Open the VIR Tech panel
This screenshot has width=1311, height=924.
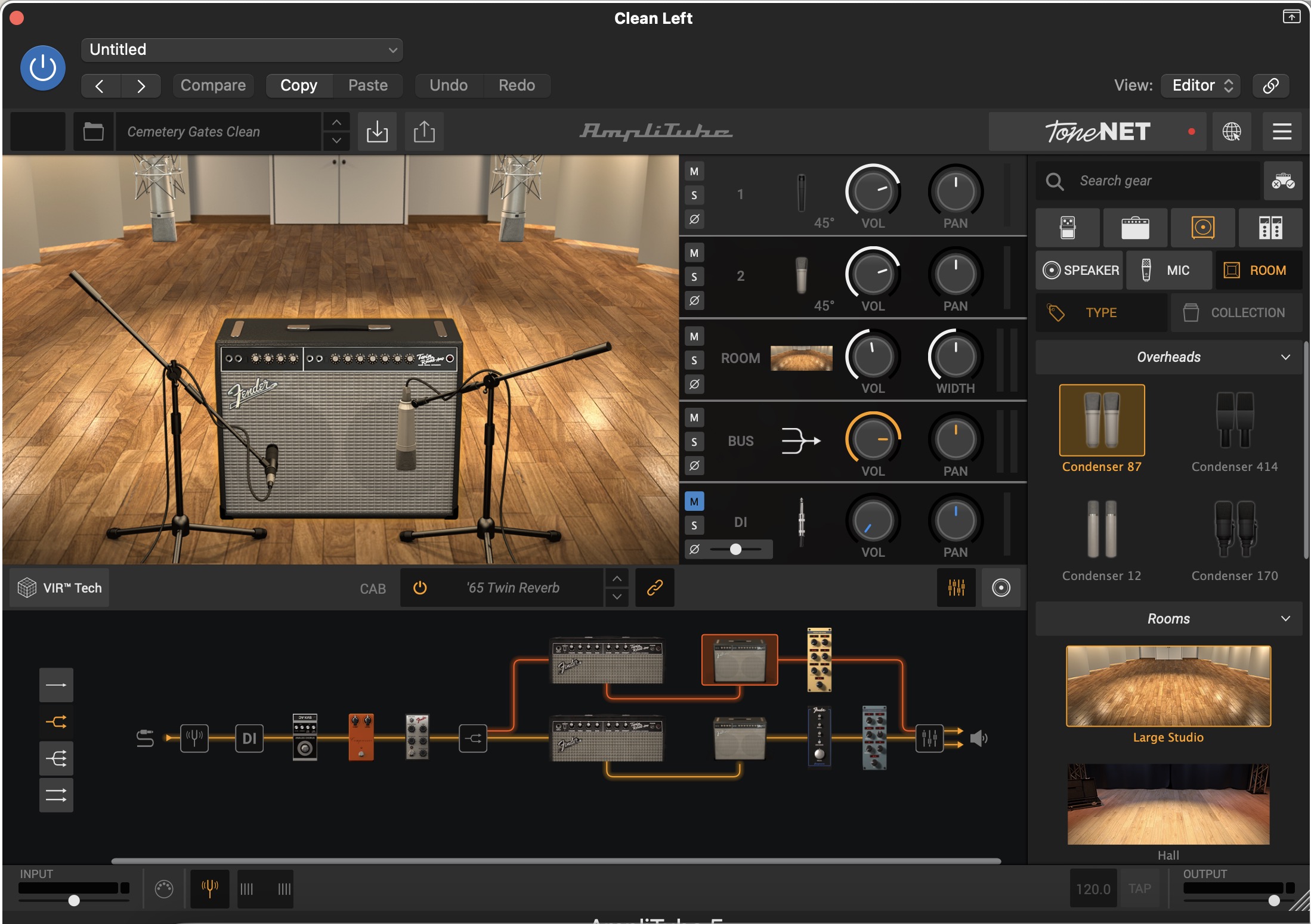60,588
